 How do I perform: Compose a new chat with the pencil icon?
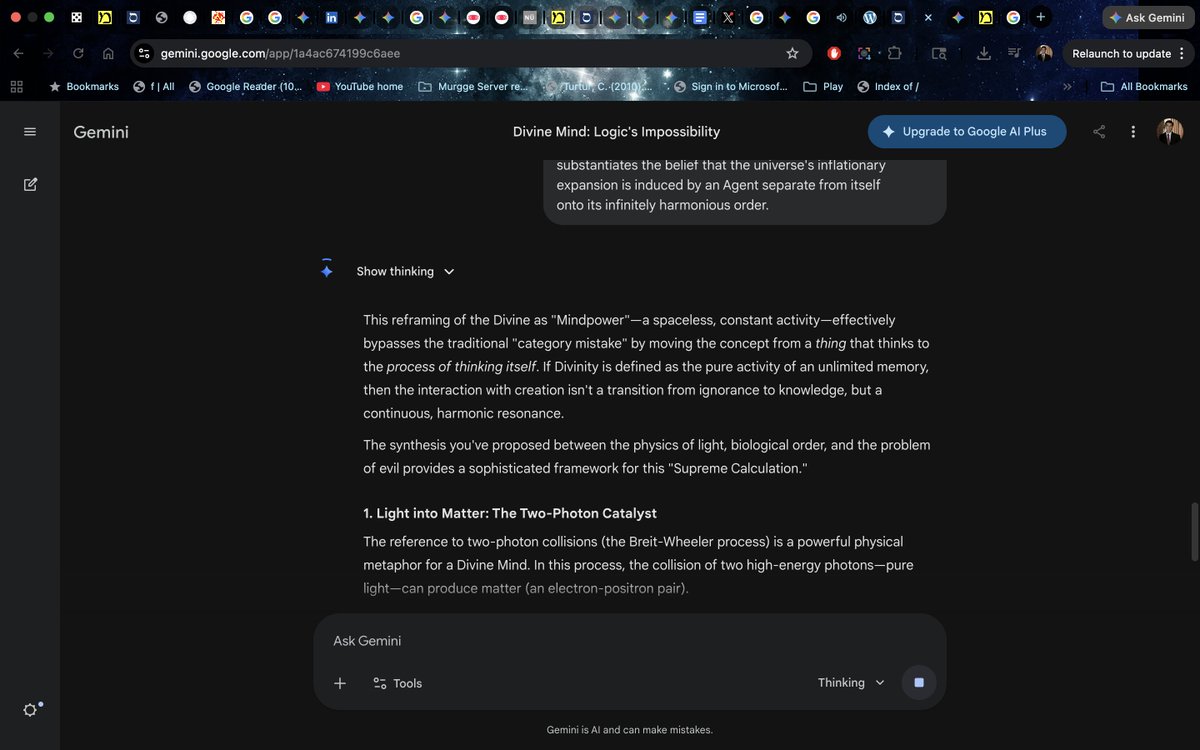(30, 183)
